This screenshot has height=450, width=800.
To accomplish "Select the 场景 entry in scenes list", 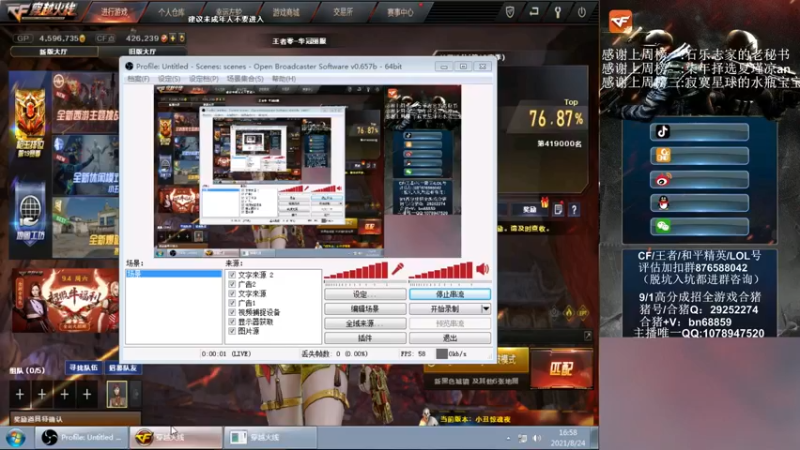I will [173, 274].
